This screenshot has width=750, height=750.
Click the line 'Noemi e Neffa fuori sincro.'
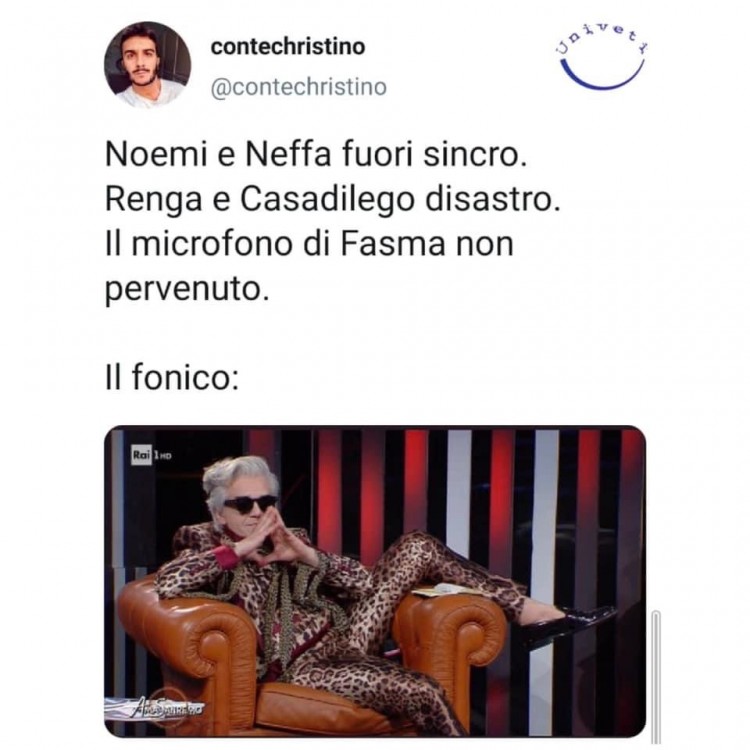[x=316, y=155]
